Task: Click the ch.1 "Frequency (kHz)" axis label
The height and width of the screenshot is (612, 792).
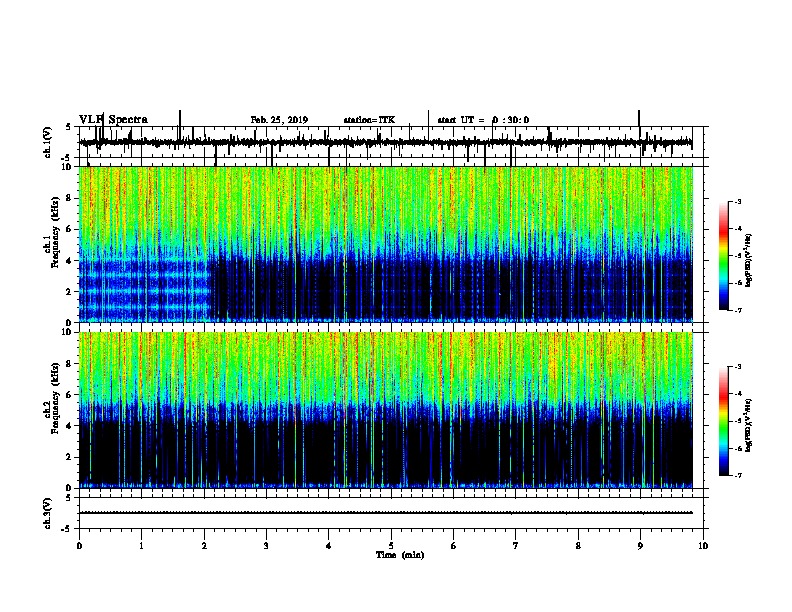Action: coord(55,232)
